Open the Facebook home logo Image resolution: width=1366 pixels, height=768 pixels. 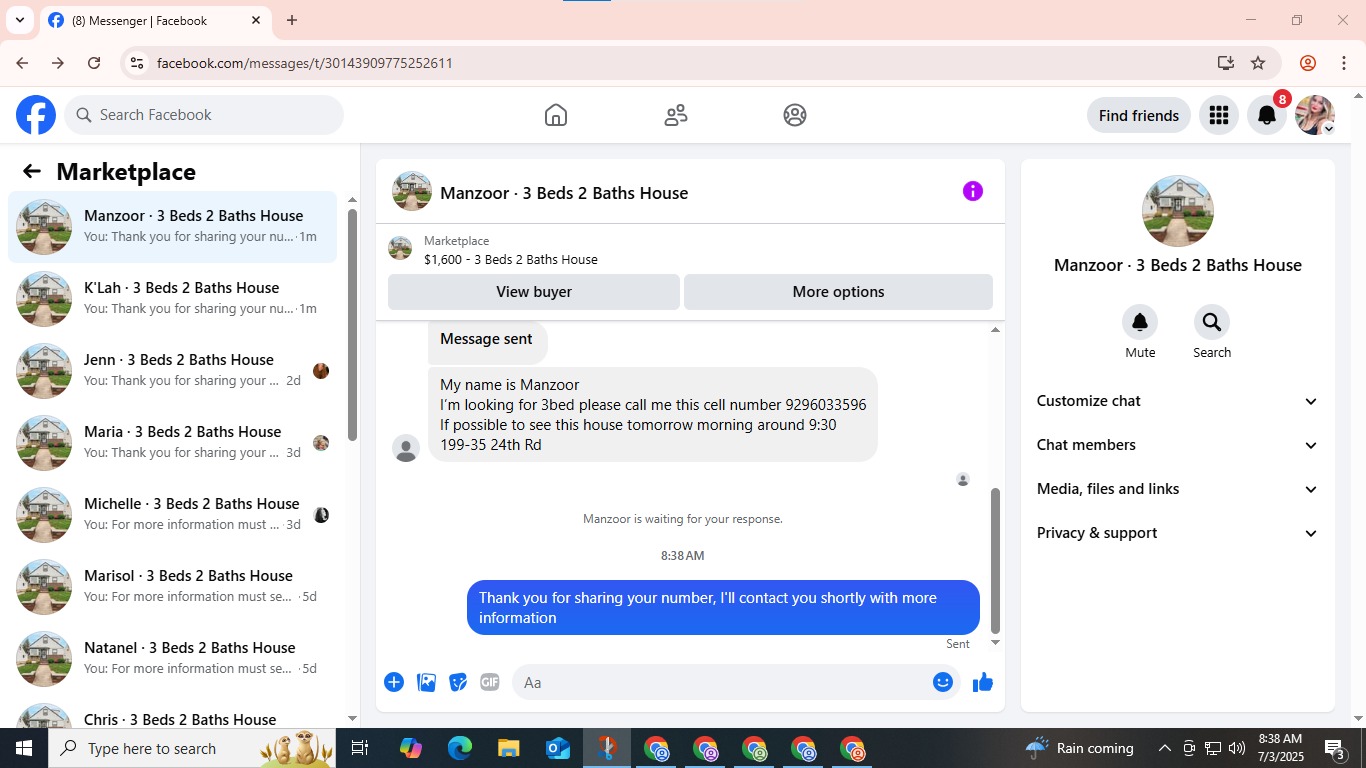click(x=36, y=115)
